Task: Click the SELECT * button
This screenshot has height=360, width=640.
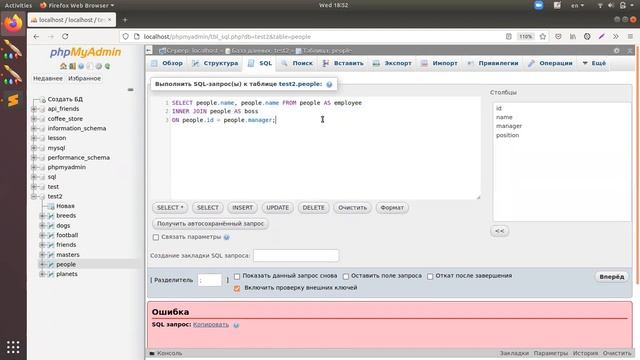Action: 170,208
